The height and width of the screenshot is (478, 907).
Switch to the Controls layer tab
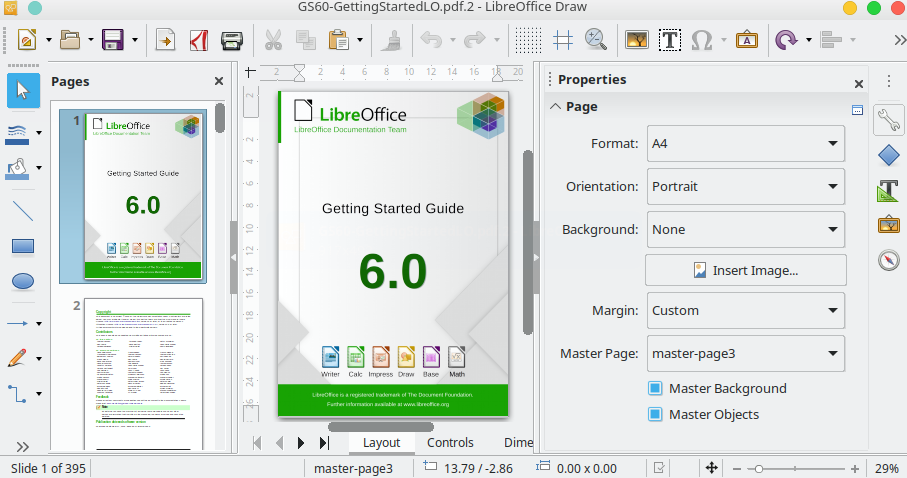[x=450, y=443]
